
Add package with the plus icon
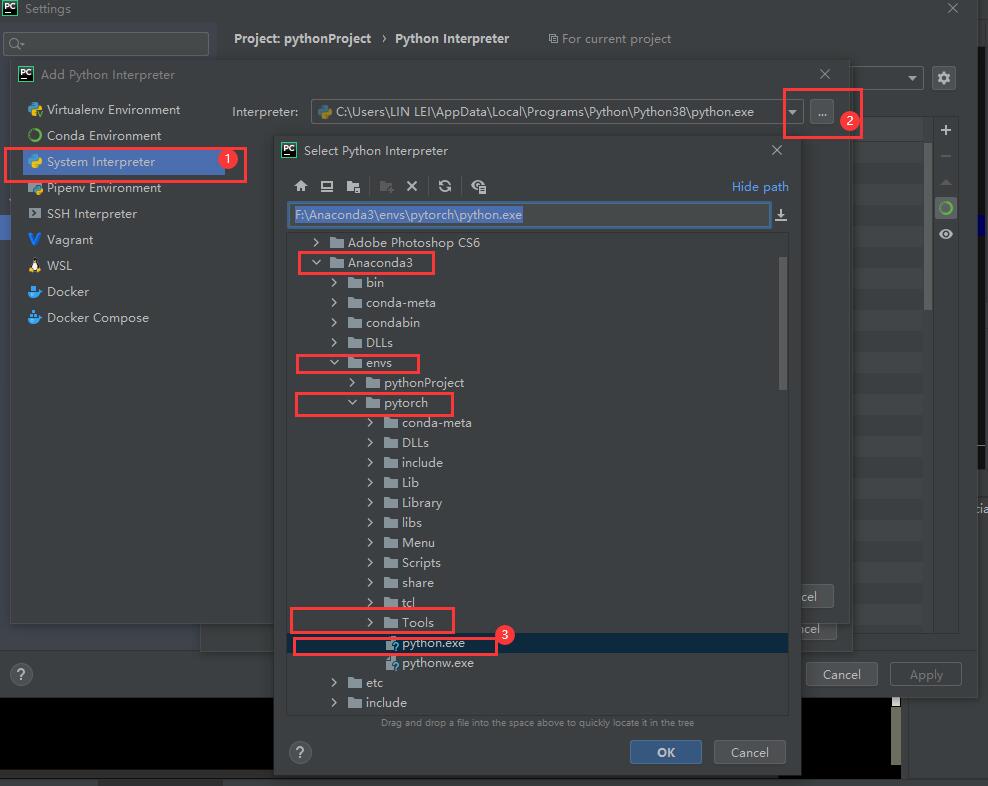click(946, 130)
